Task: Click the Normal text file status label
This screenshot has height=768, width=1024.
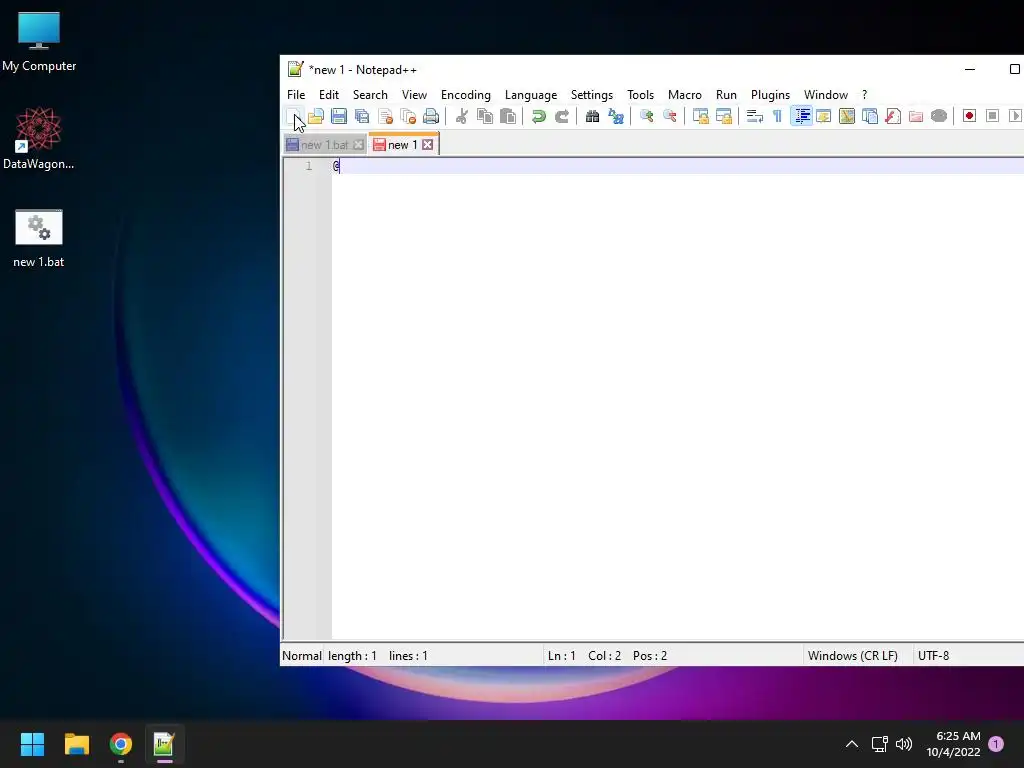Action: [x=302, y=656]
